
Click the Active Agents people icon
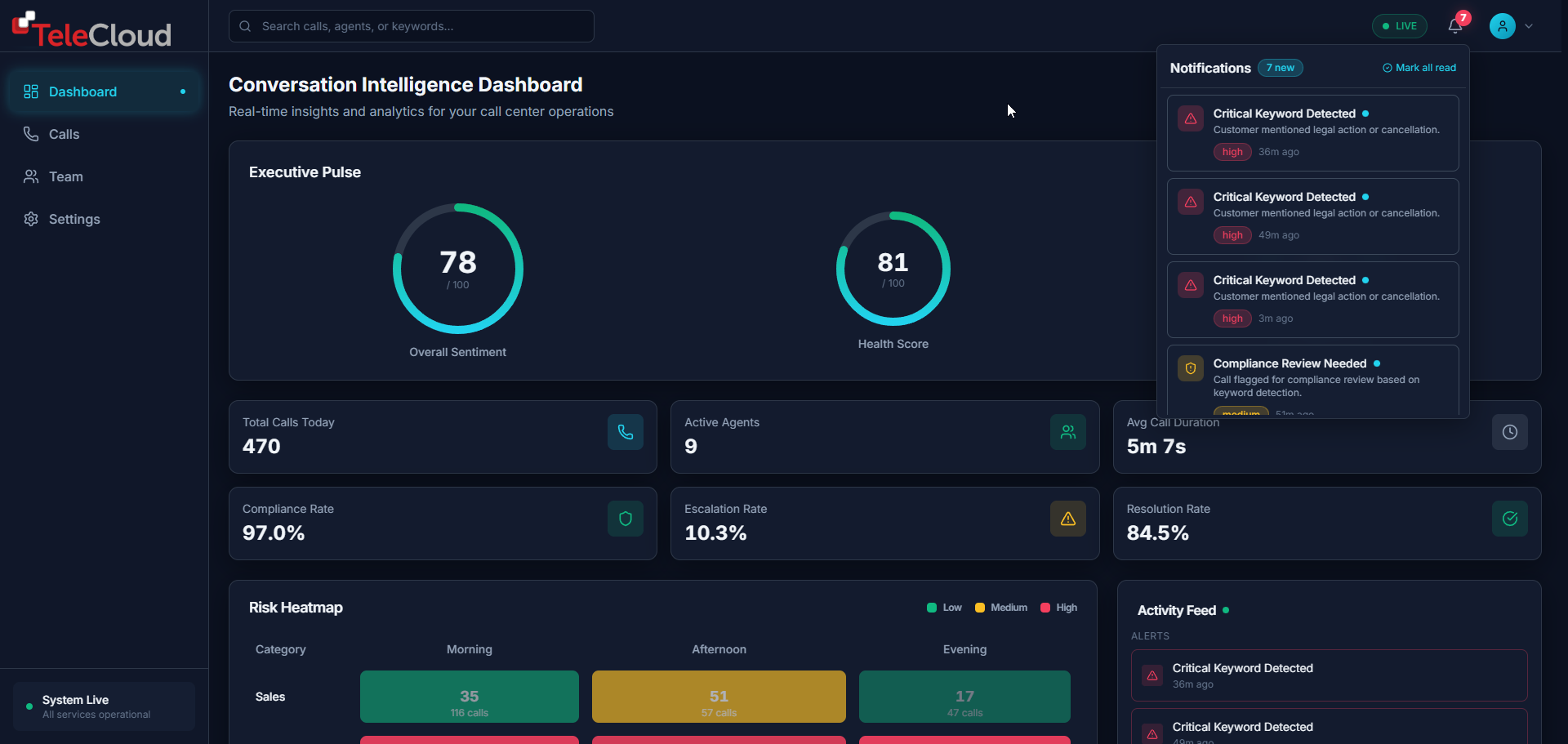point(1067,432)
